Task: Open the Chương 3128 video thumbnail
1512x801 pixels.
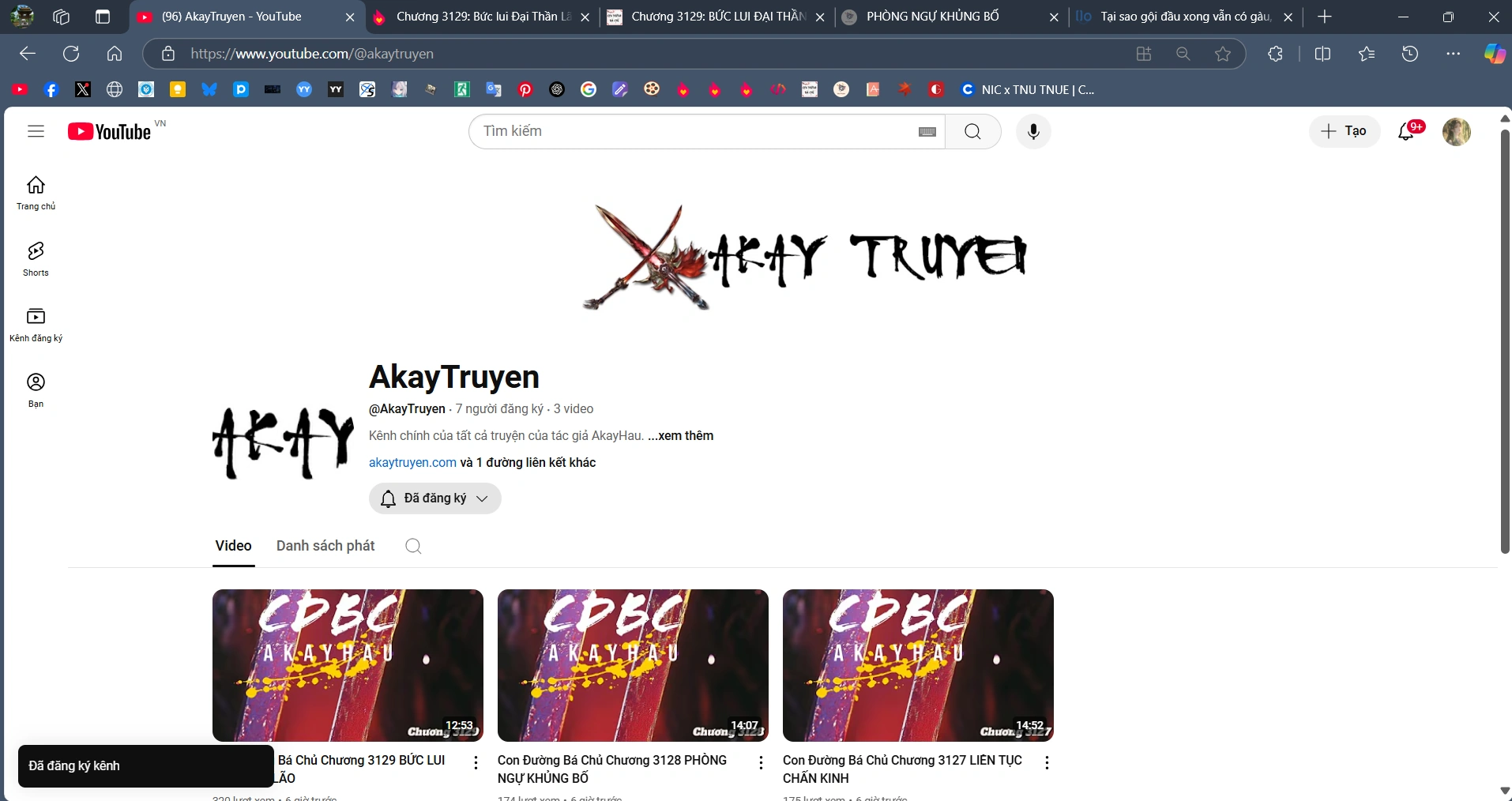Action: tap(633, 665)
